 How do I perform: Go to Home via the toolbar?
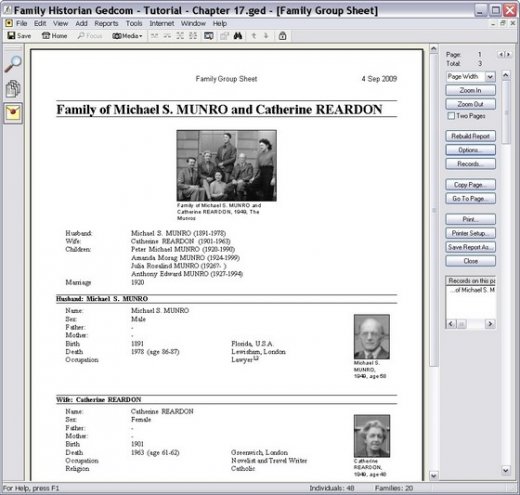(x=54, y=36)
